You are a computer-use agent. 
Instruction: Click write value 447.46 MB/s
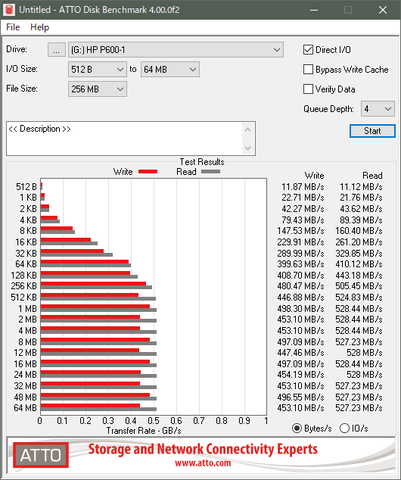tap(301, 353)
